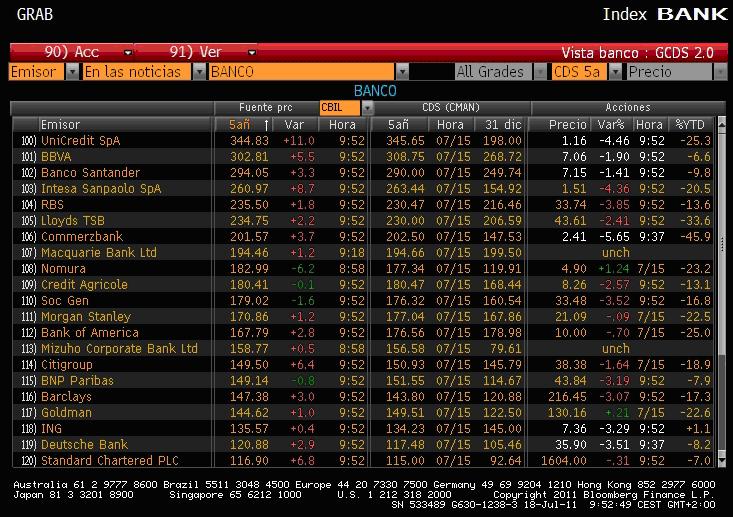Click ING's +1.1 YTD value

pos(698,429)
